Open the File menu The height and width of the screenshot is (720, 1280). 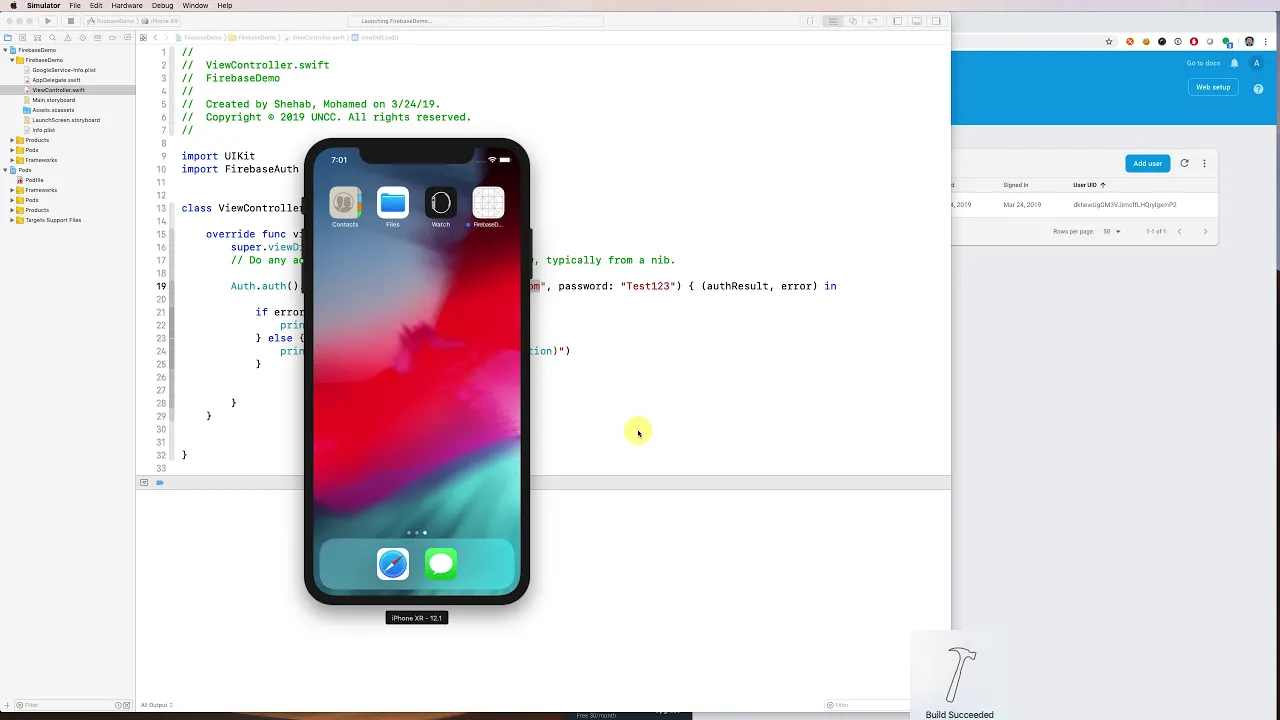tap(75, 5)
